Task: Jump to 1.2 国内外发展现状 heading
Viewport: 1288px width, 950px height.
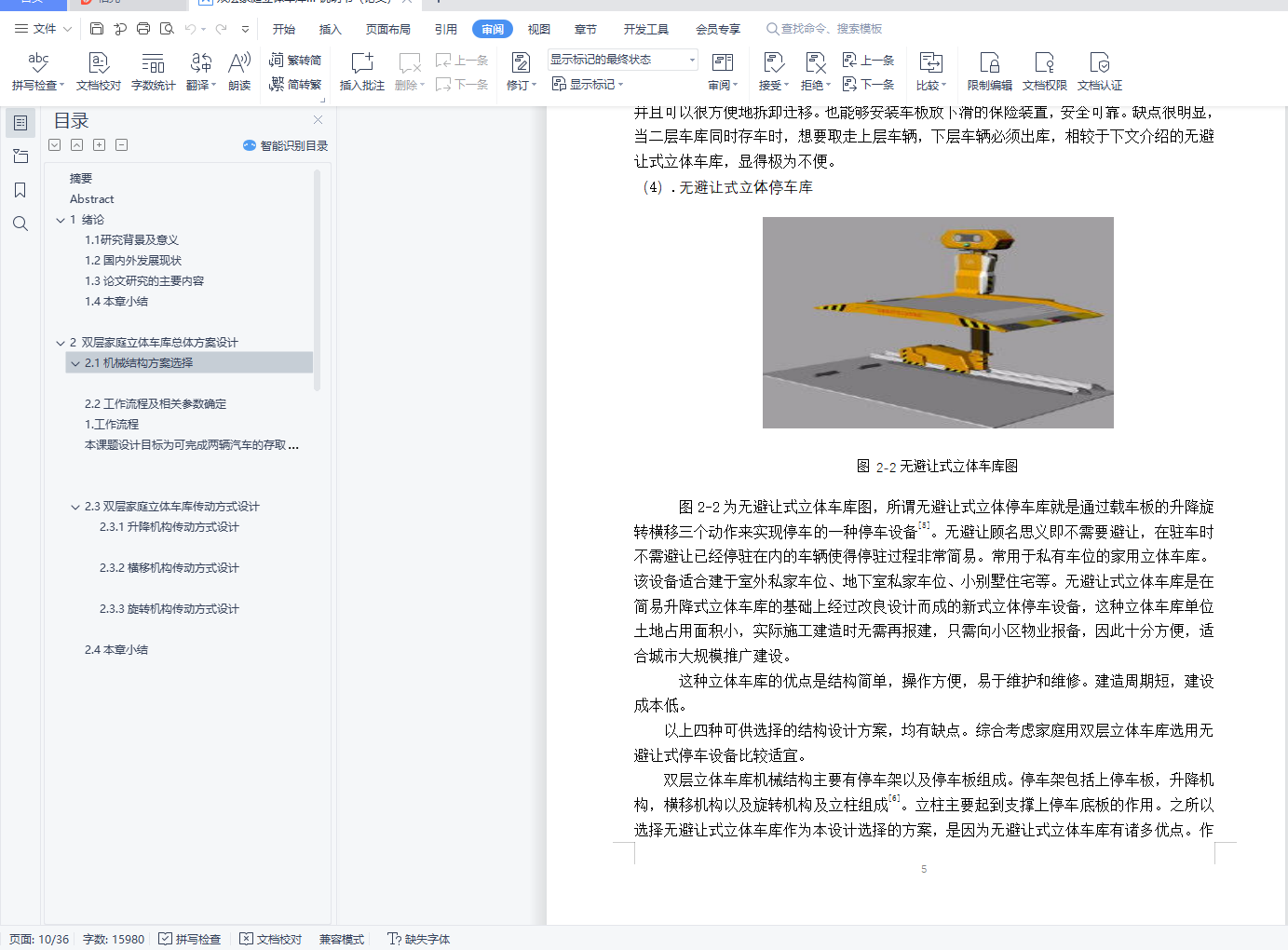Action: 133,260
